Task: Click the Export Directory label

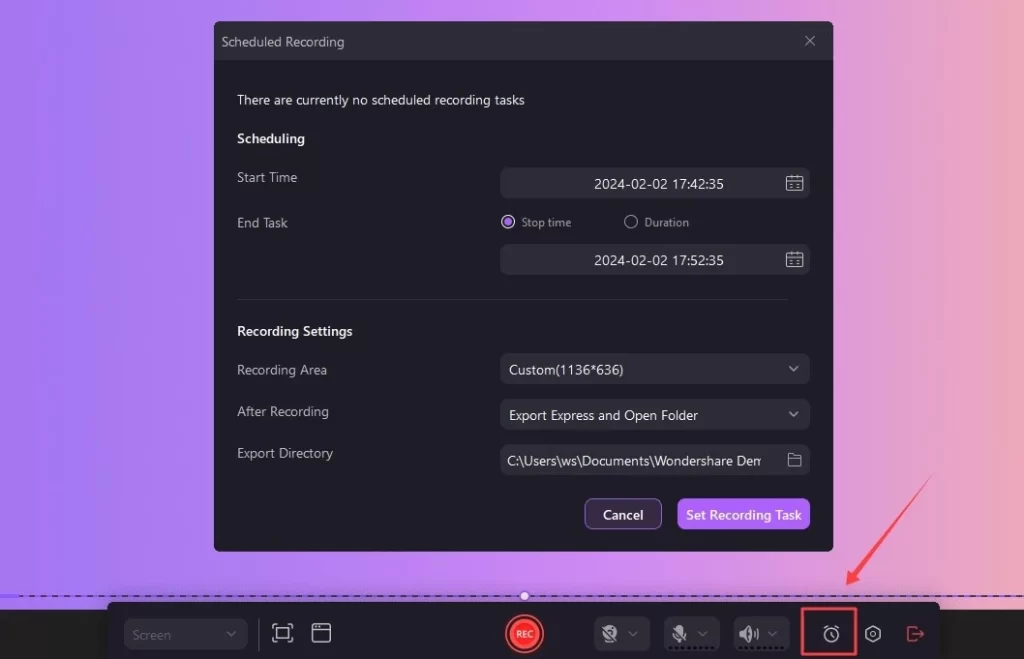Action: pos(285,453)
